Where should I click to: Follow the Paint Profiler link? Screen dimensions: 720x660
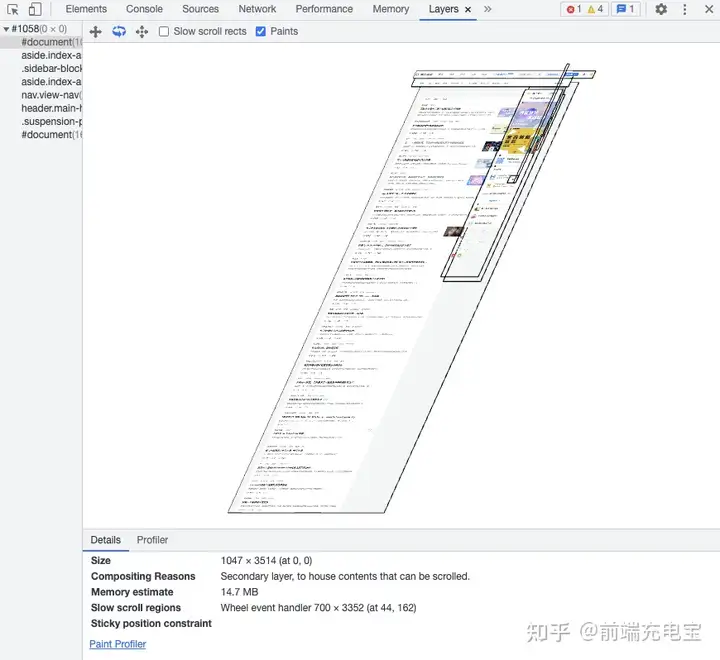[118, 644]
